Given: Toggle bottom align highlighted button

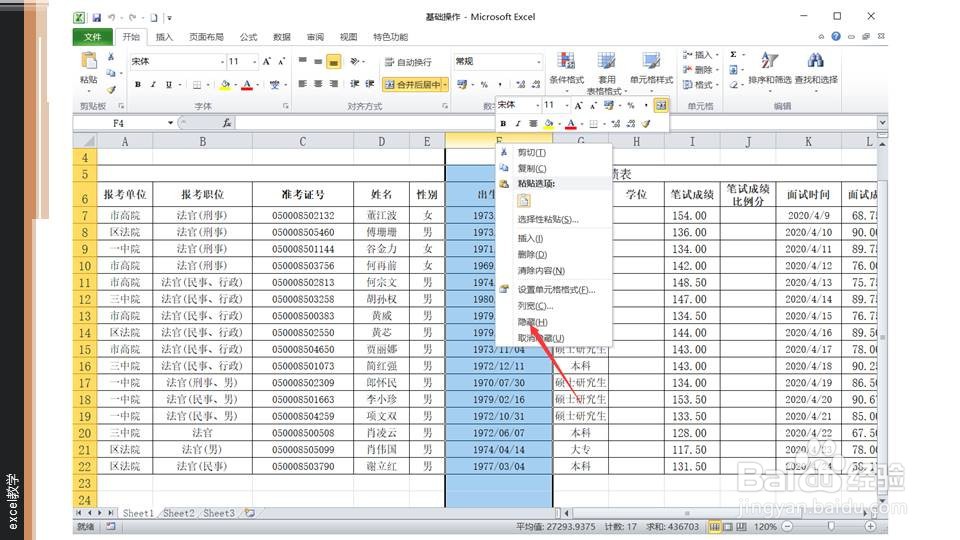Looking at the screenshot, I should [334, 61].
